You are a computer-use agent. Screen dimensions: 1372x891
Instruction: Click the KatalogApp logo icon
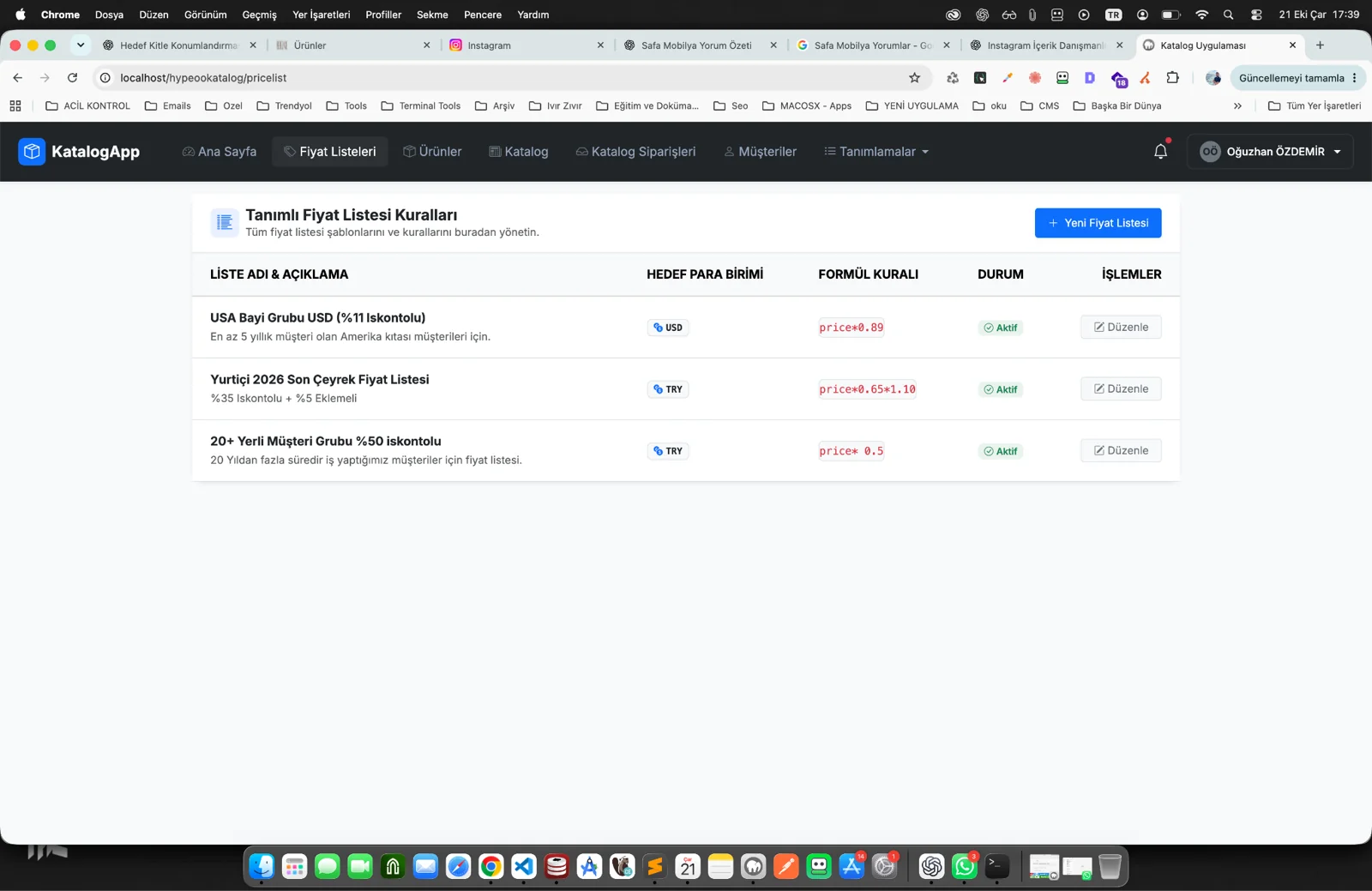point(32,152)
